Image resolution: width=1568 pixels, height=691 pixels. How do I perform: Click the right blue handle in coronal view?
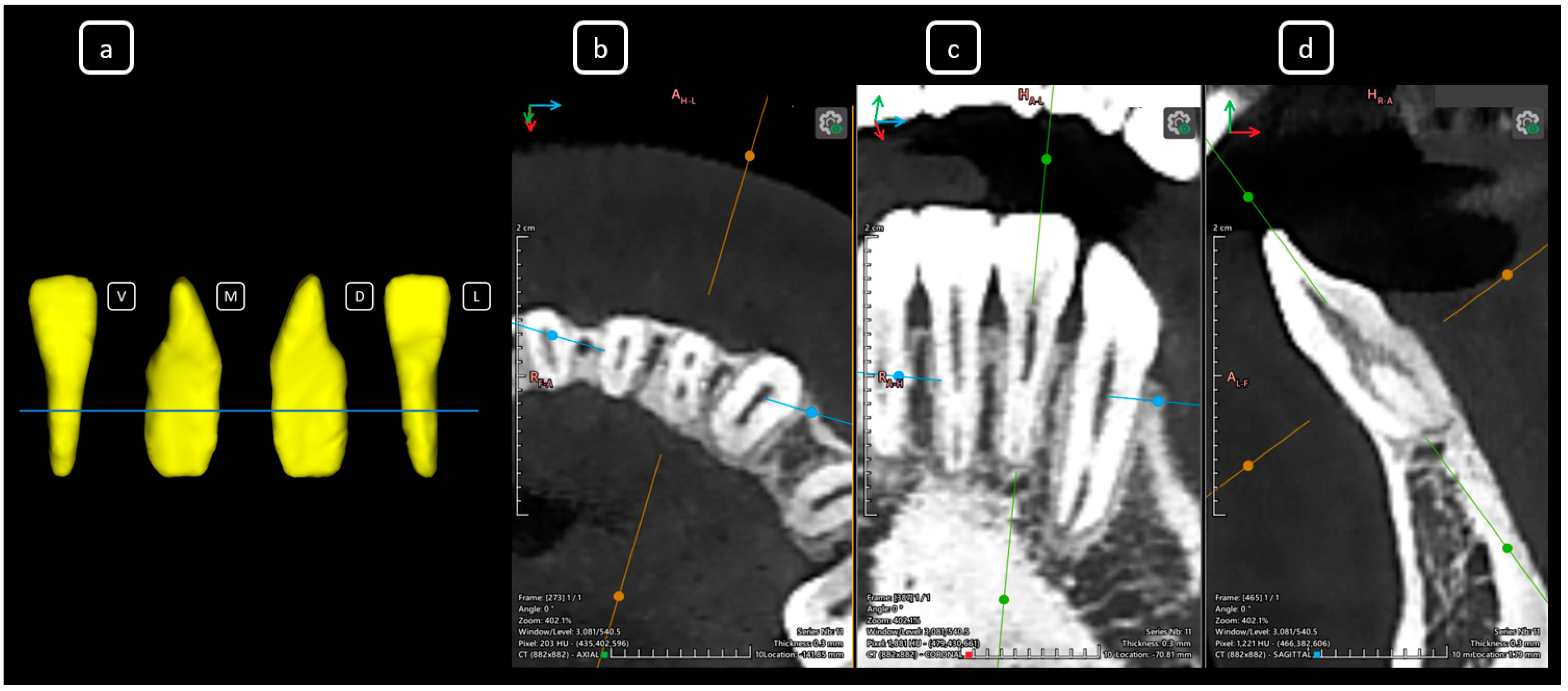1158,402
